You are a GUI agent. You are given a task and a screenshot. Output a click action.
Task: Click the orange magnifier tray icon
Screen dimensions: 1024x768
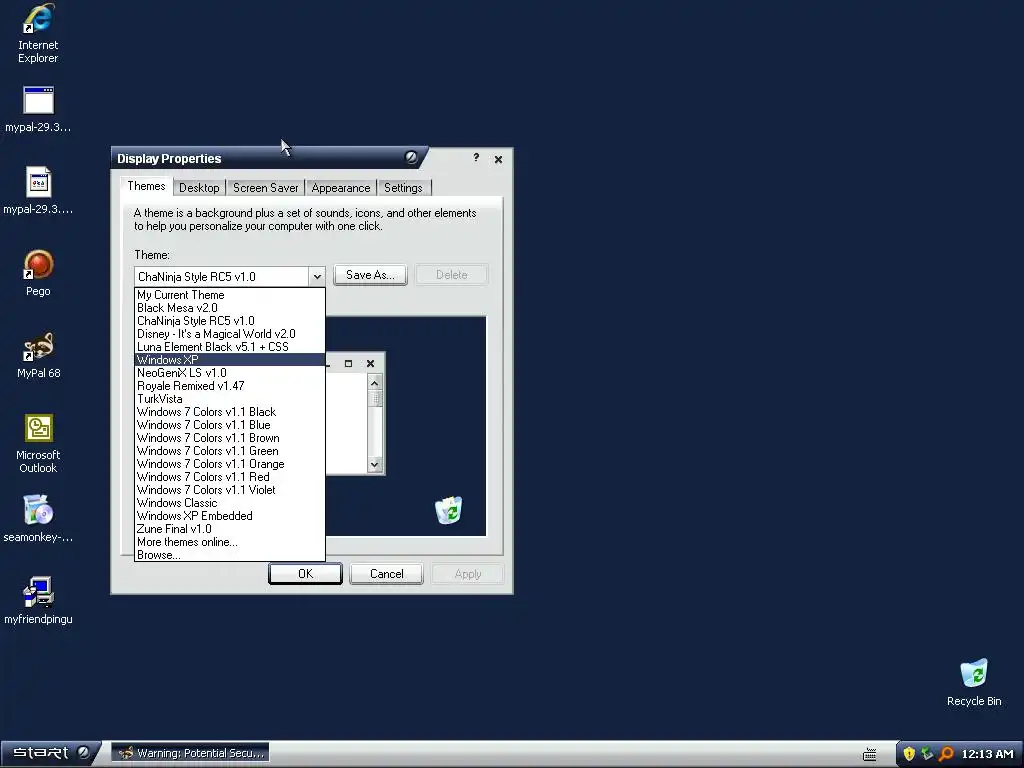pos(946,754)
